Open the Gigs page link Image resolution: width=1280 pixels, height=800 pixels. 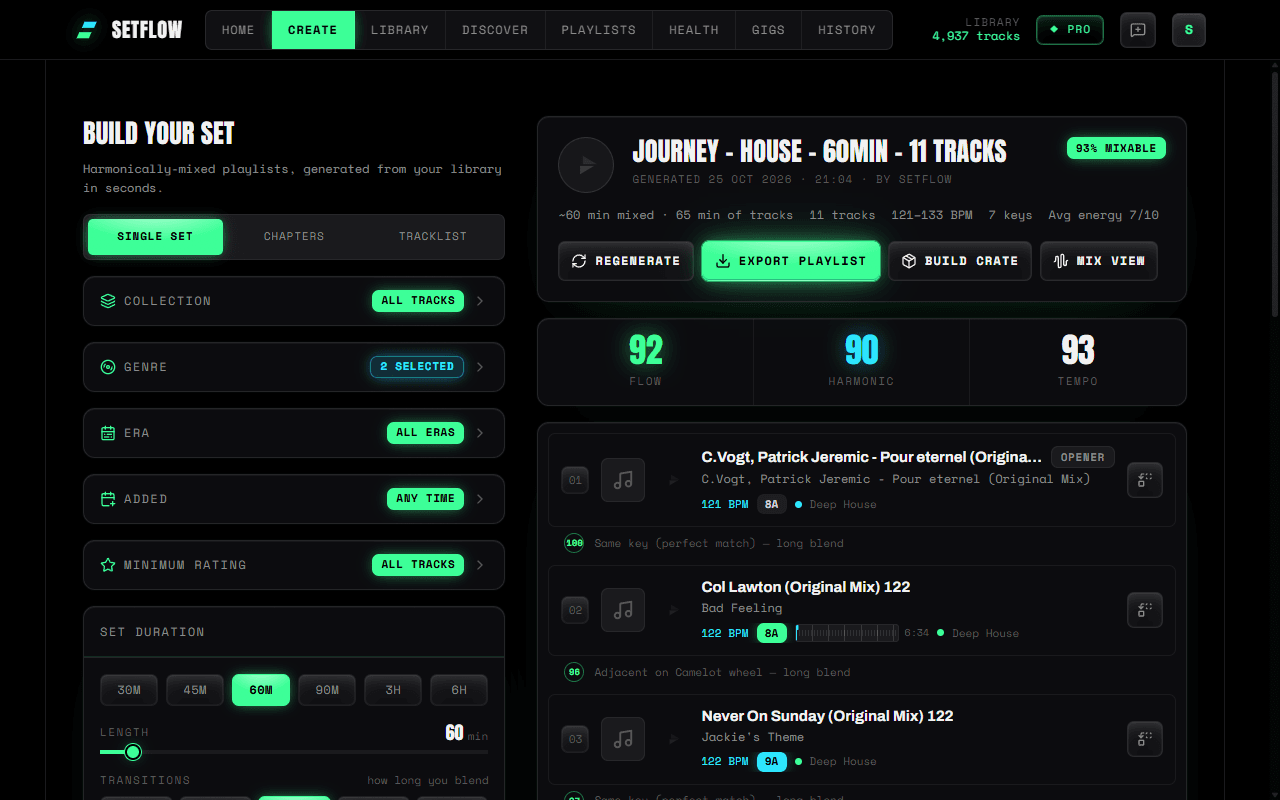click(x=768, y=30)
